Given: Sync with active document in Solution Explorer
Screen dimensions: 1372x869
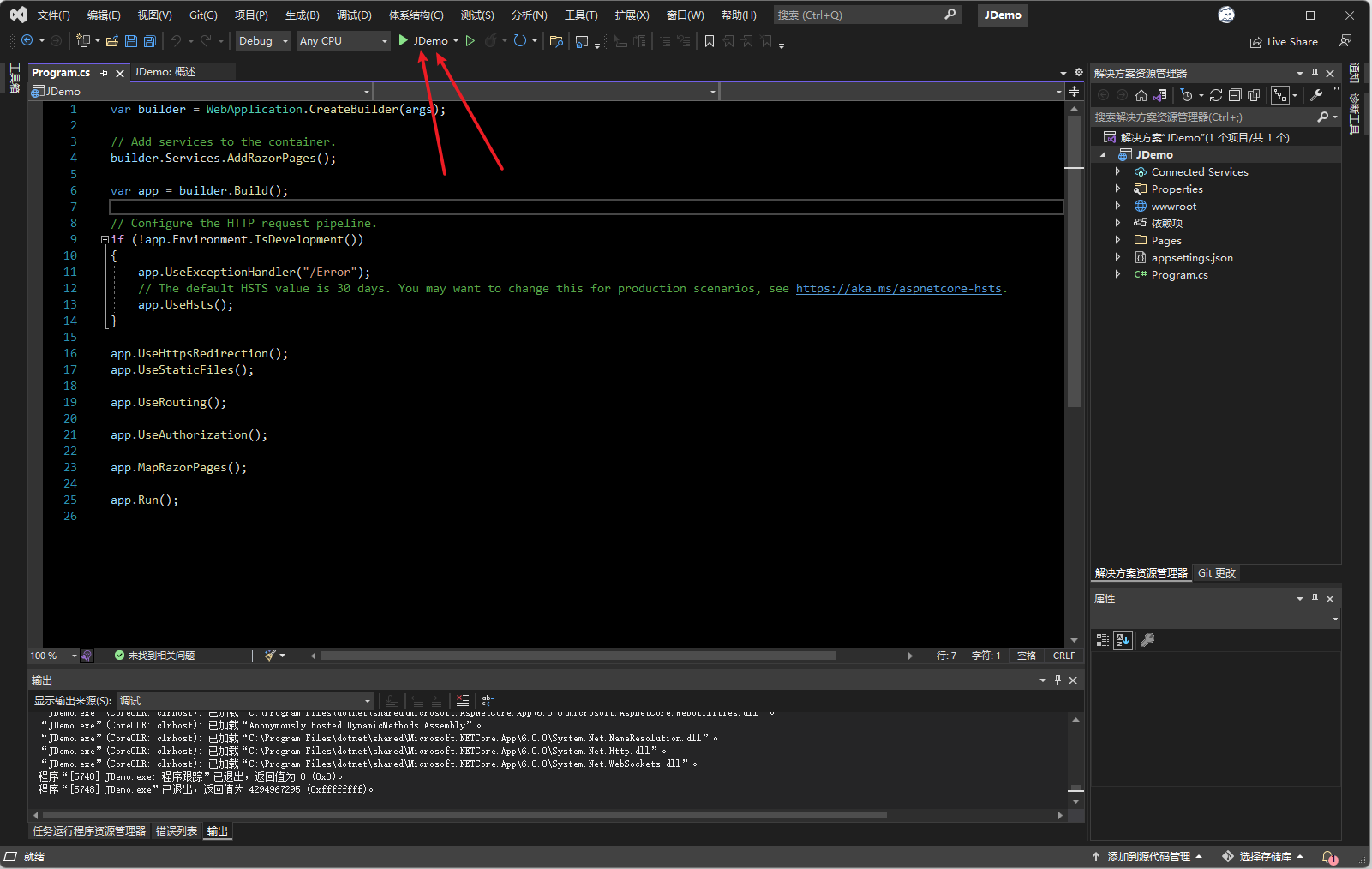Looking at the screenshot, I should [x=1216, y=95].
